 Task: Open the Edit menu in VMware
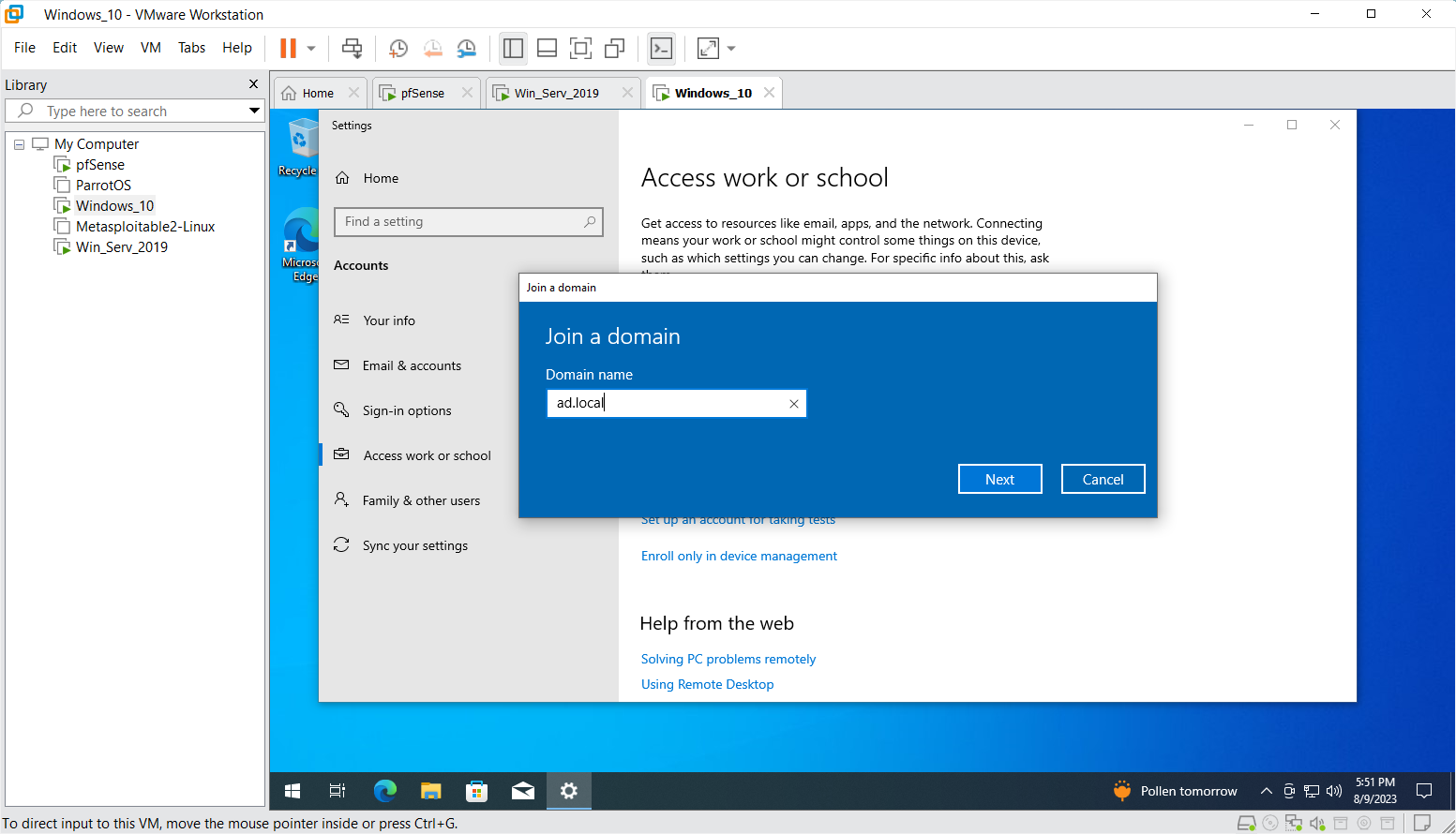point(65,48)
